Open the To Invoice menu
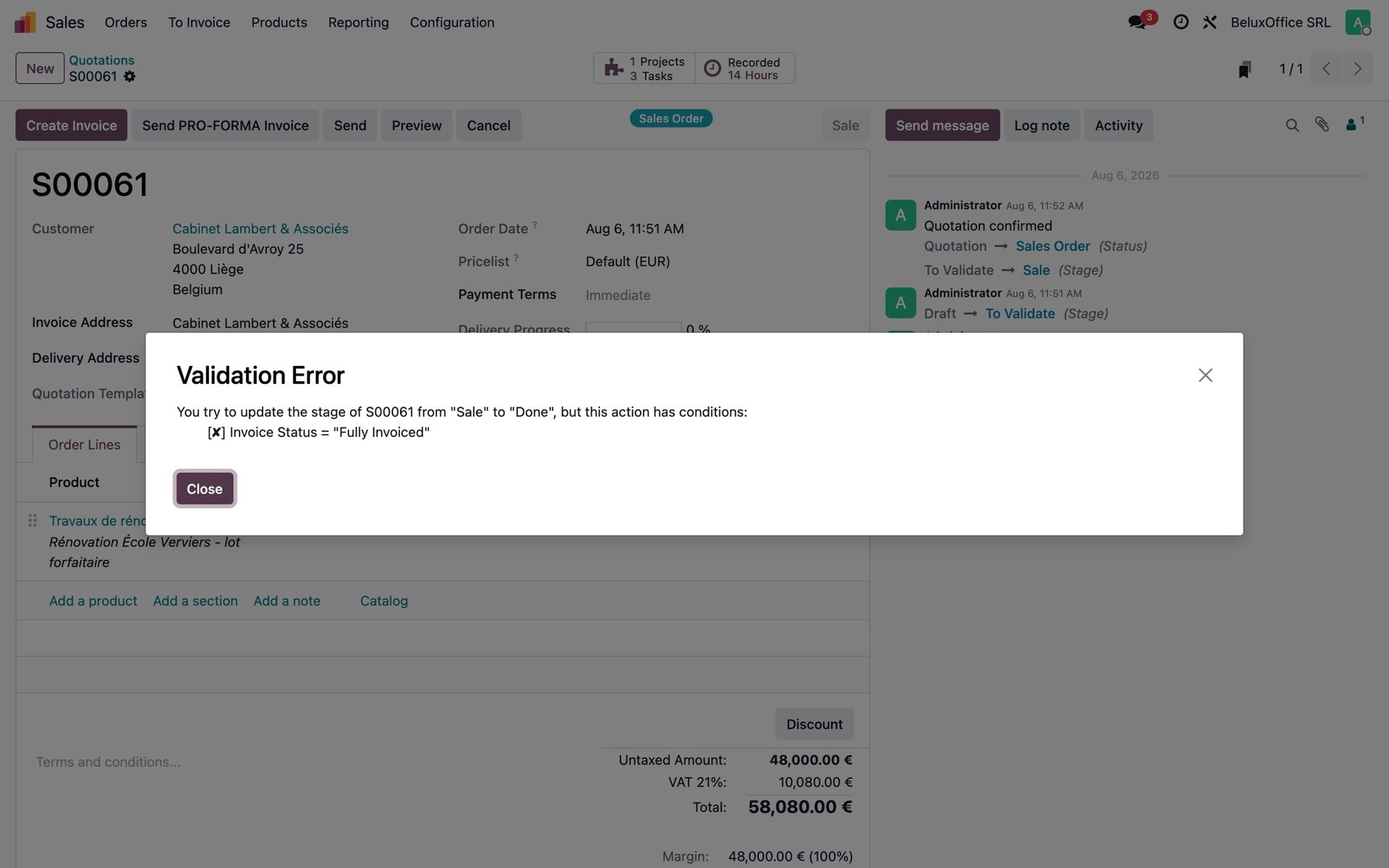 pos(199,22)
